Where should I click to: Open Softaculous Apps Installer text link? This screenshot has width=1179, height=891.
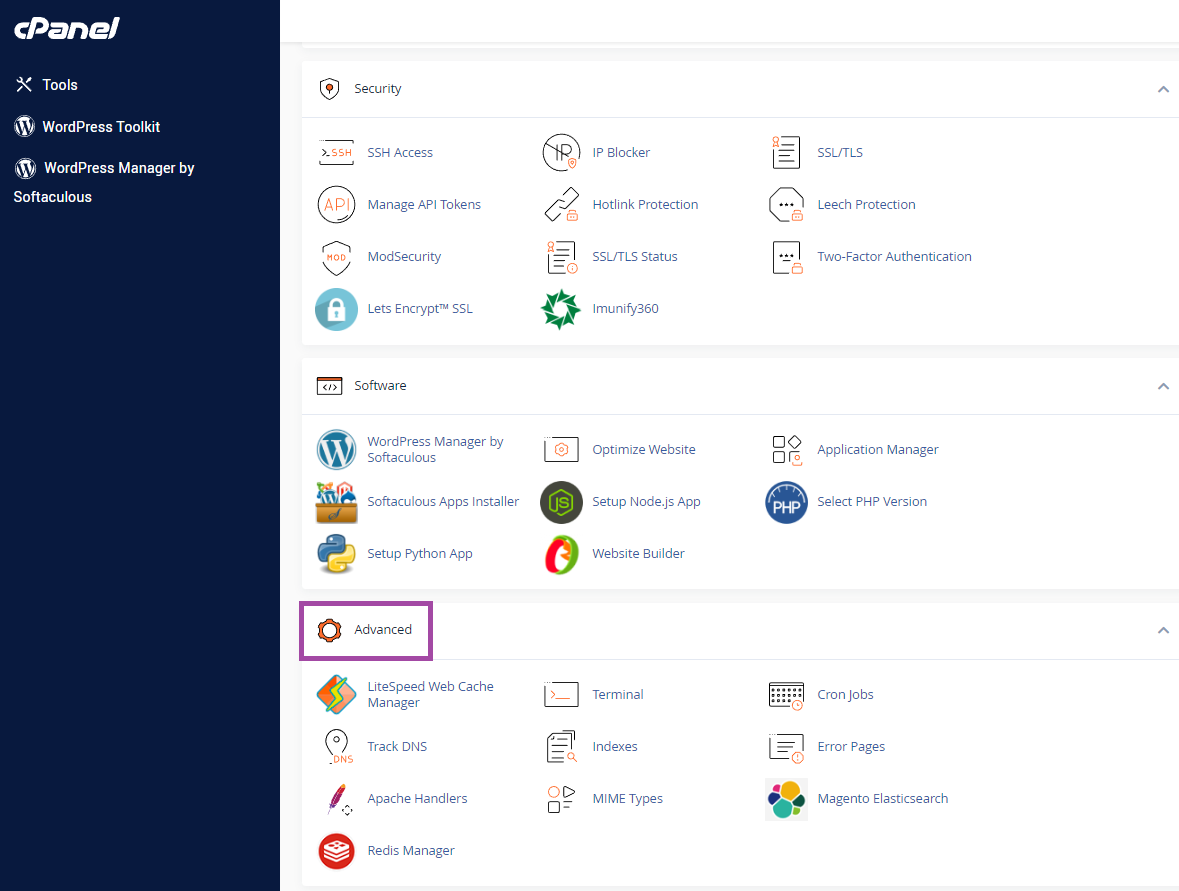[x=443, y=502]
